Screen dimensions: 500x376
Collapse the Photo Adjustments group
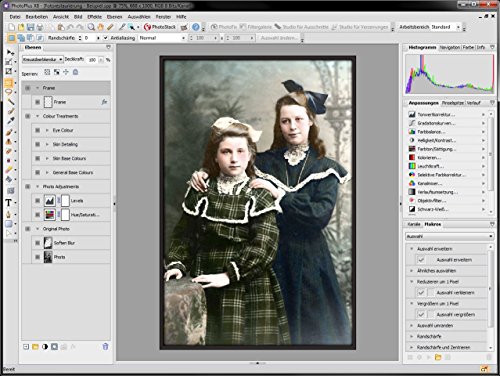(37, 187)
